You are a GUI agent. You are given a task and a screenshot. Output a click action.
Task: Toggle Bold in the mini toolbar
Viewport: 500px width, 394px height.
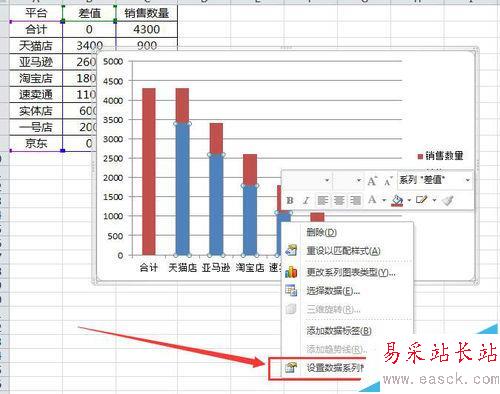coord(290,200)
